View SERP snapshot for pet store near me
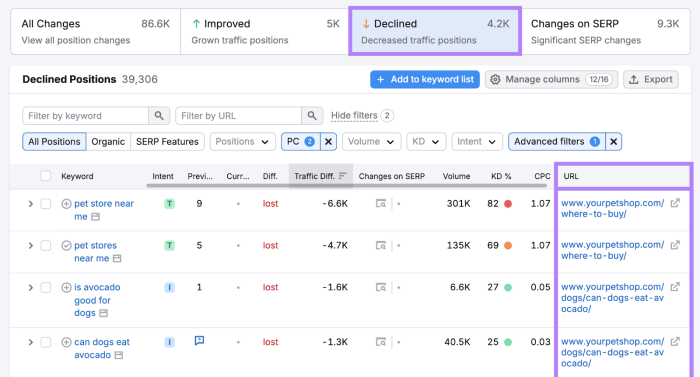The width and height of the screenshot is (700, 377). click(381, 204)
